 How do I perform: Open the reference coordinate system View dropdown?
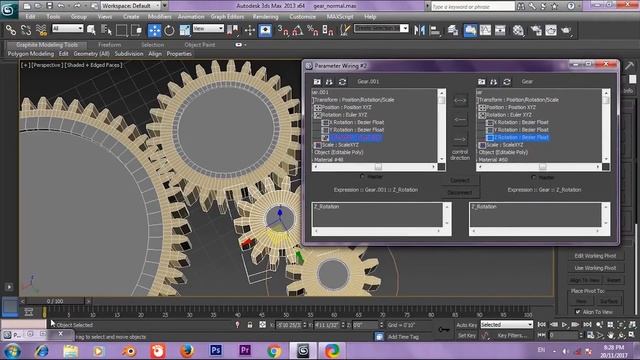pos(208,28)
